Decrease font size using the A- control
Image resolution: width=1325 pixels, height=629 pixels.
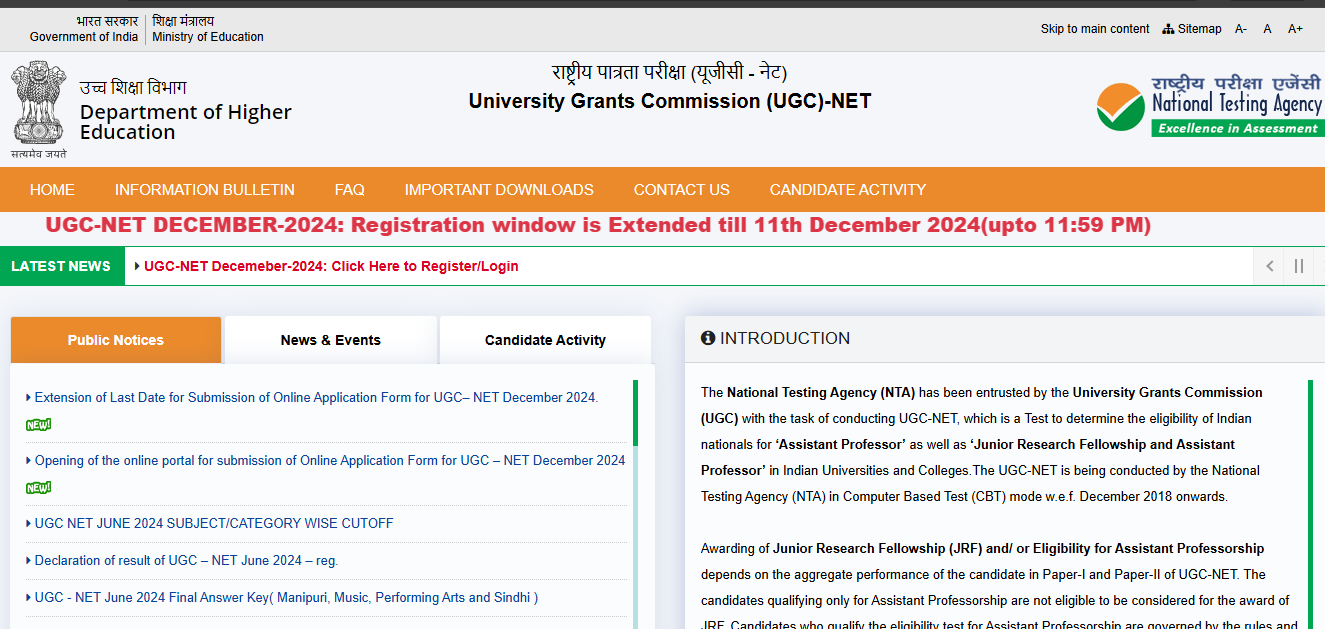[1240, 28]
